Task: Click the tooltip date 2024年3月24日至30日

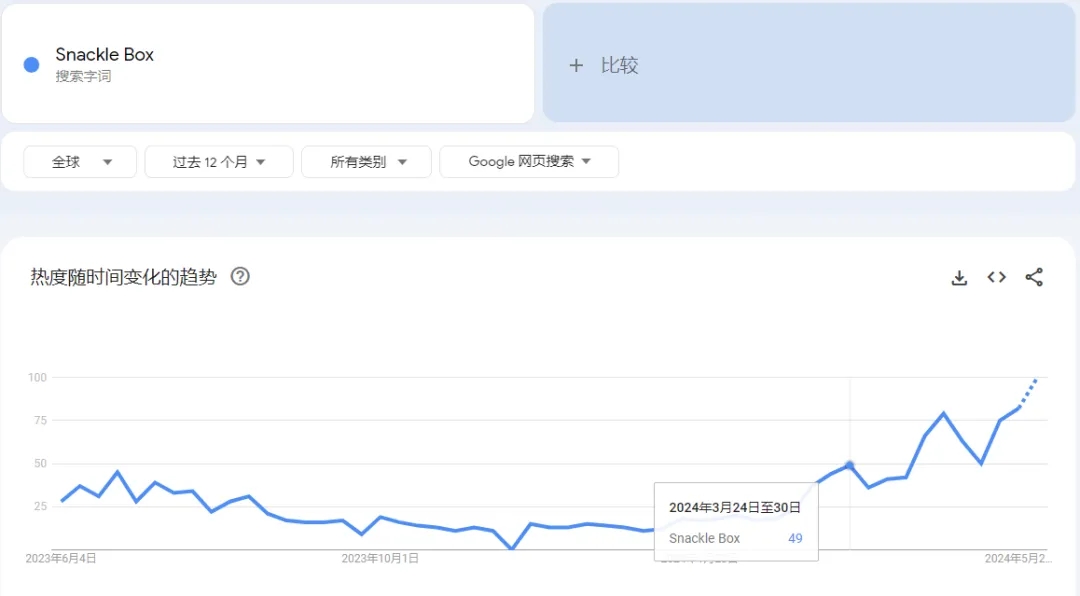Action: 735,507
